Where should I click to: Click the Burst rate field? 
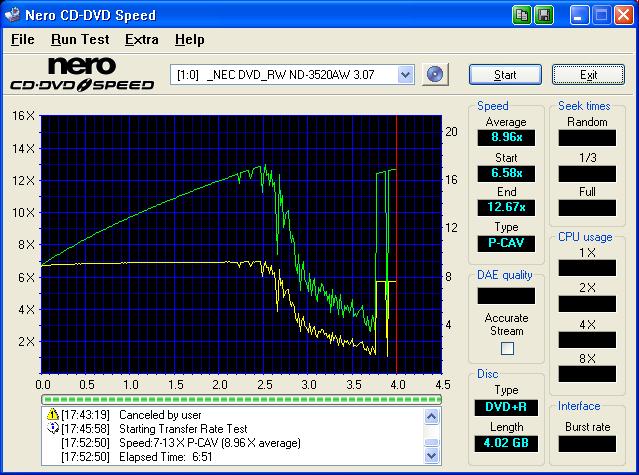coord(587,444)
